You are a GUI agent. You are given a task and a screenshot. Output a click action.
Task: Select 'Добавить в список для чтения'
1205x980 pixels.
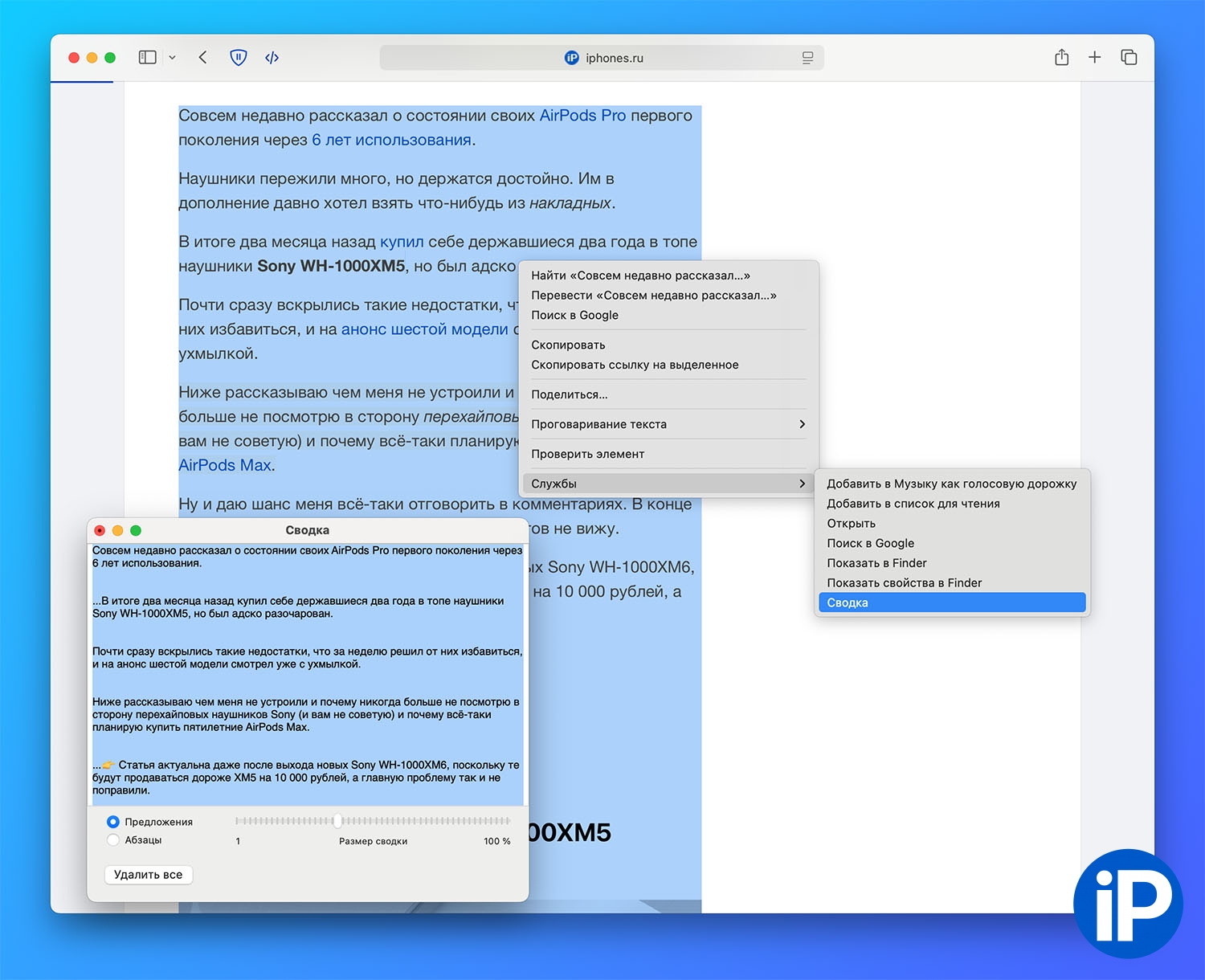click(x=952, y=504)
